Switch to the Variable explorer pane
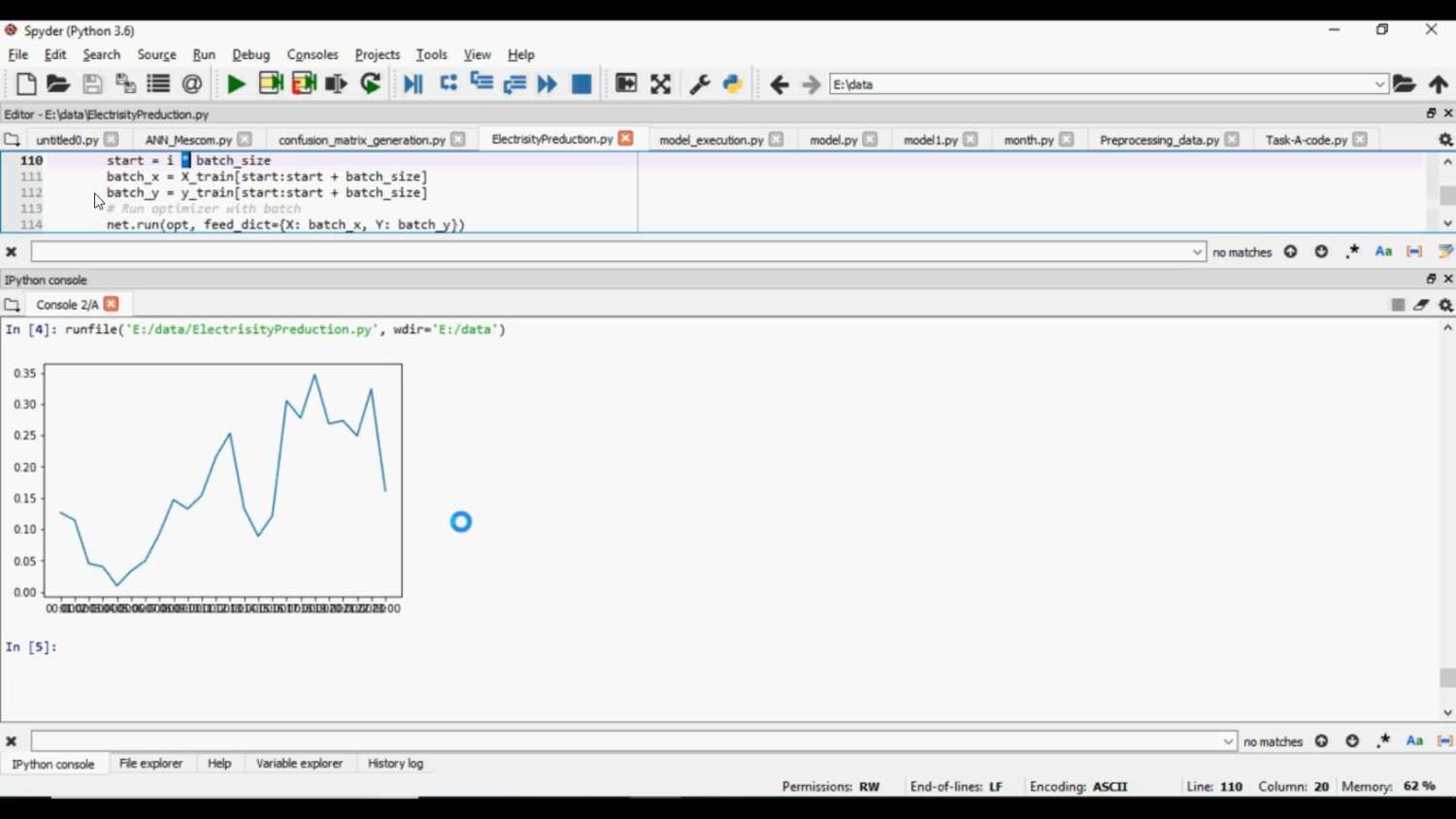 299,764
